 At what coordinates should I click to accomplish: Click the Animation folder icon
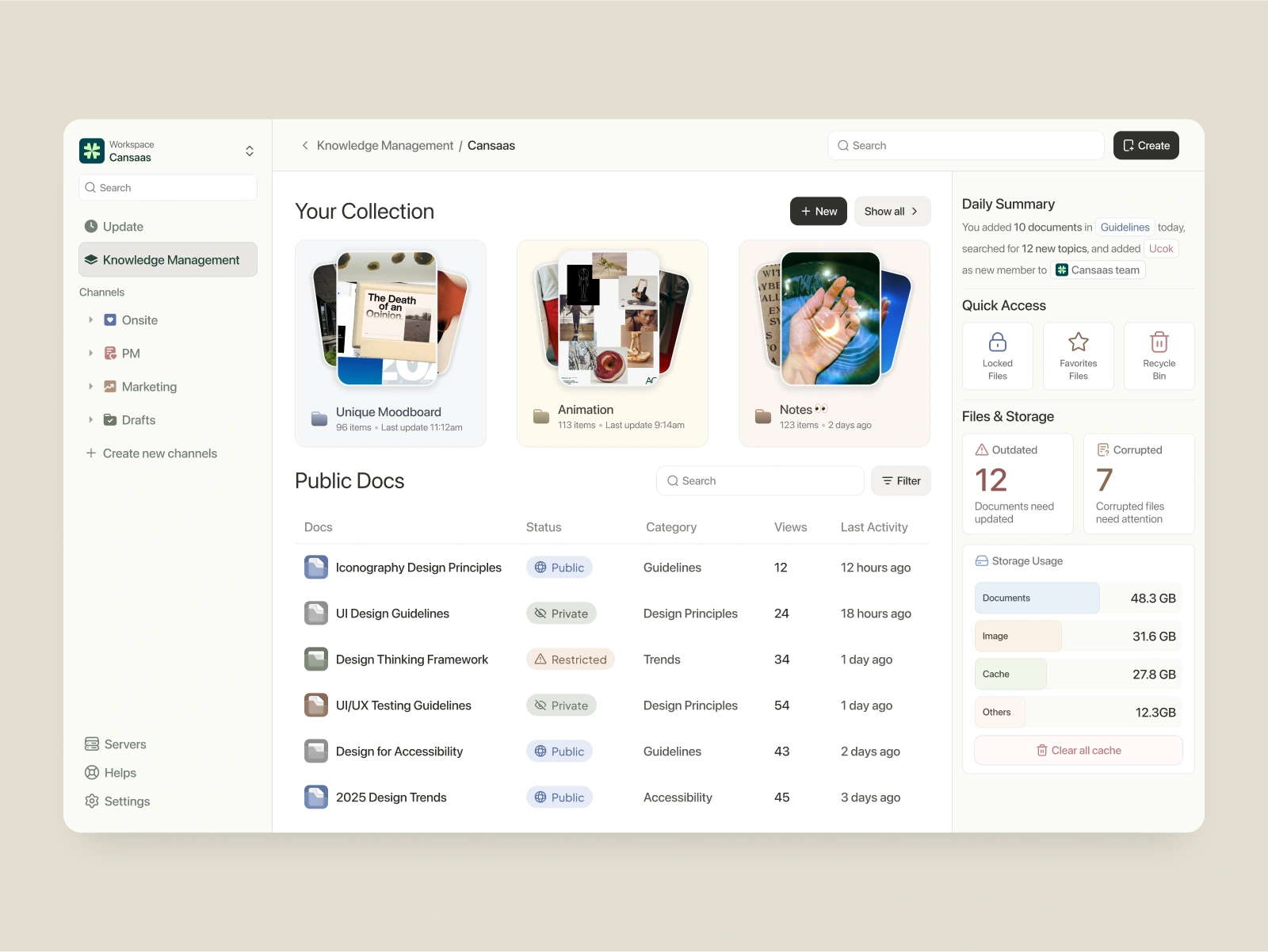[x=541, y=416]
